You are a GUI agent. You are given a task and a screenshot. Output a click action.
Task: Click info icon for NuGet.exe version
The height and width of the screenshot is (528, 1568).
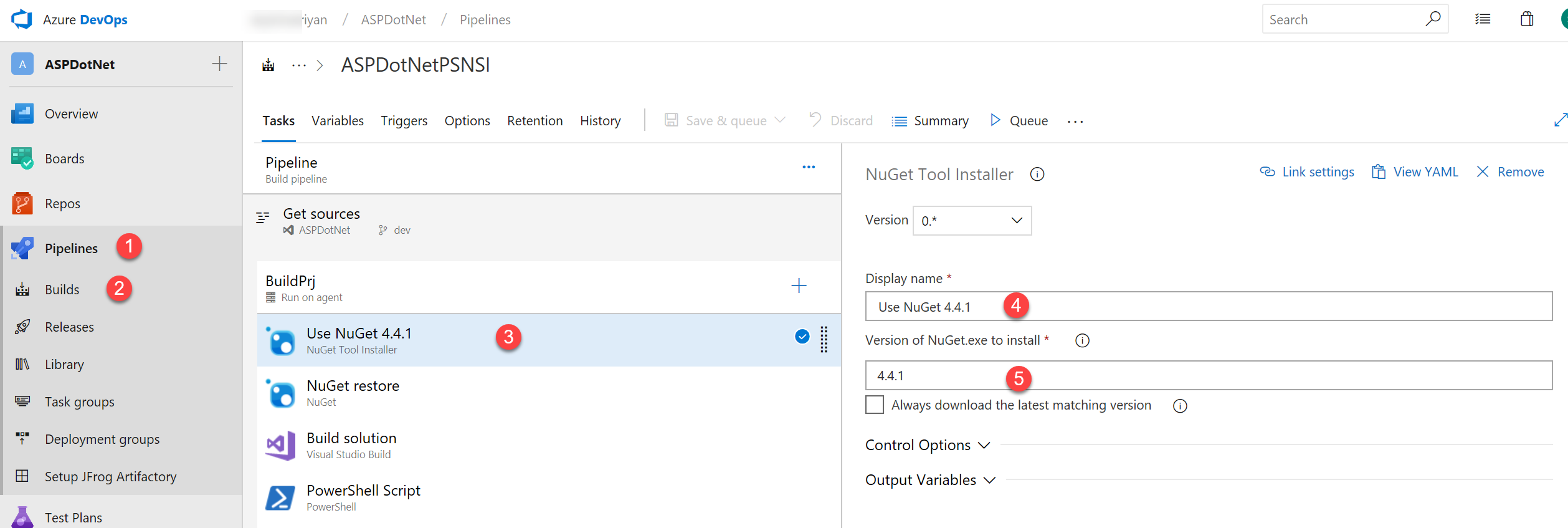click(x=1083, y=341)
